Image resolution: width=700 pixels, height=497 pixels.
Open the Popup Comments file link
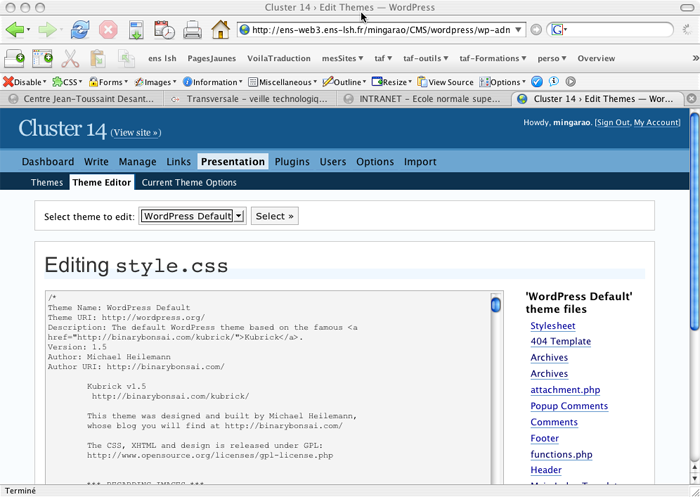click(569, 406)
